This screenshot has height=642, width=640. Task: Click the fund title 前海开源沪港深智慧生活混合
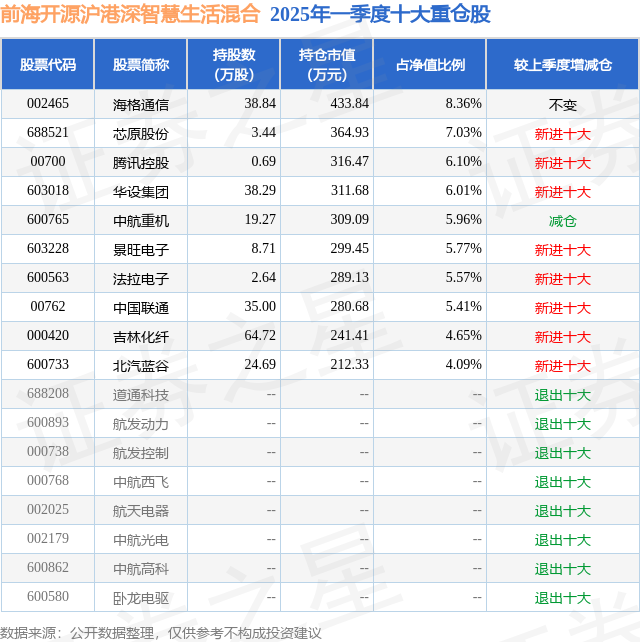[x=130, y=14]
